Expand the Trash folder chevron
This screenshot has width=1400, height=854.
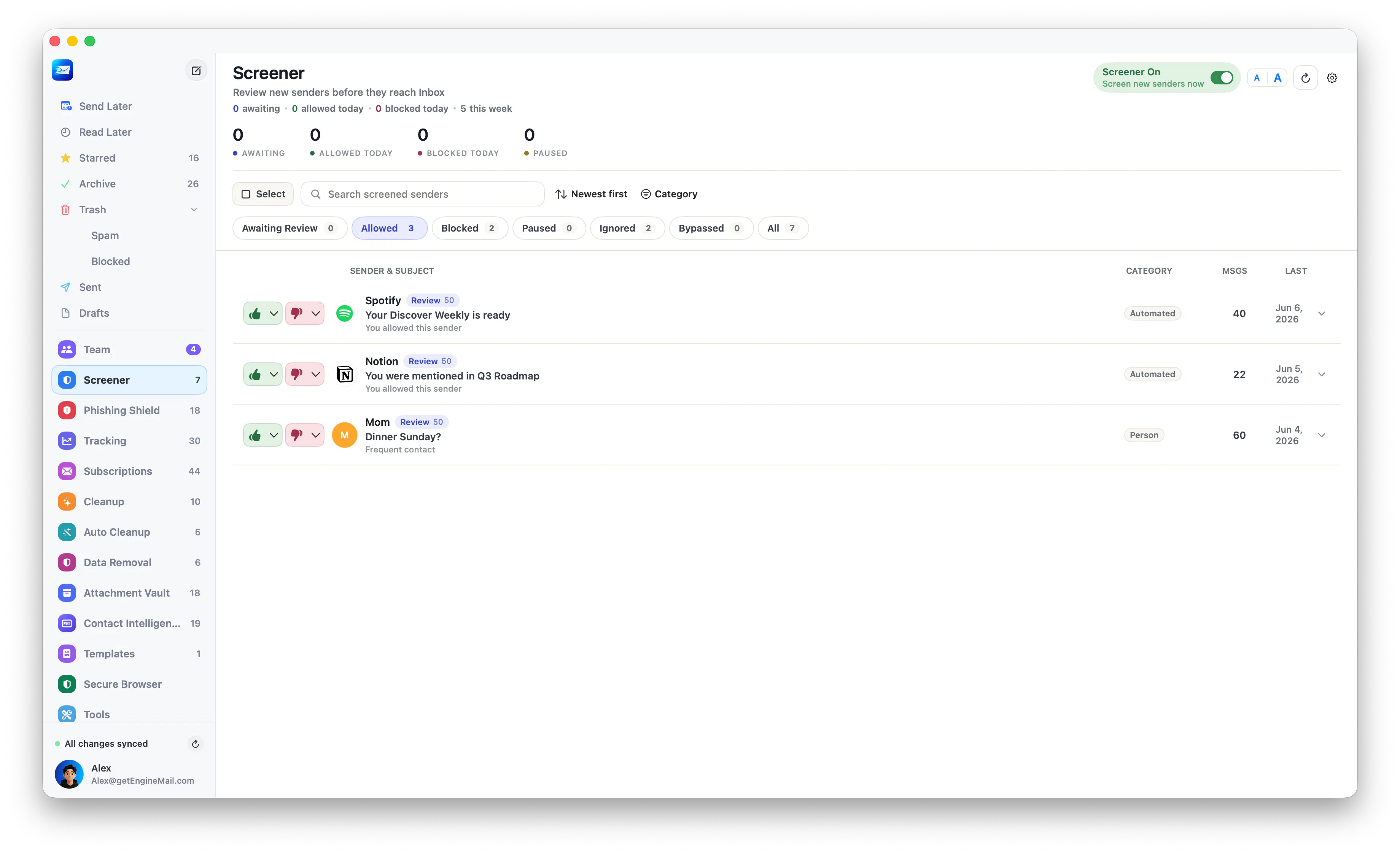[x=194, y=210]
